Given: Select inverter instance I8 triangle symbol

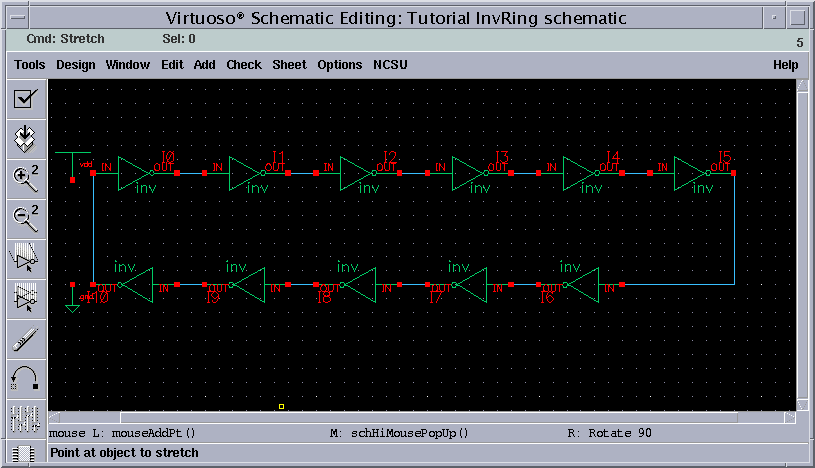Looking at the screenshot, I should click(x=360, y=284).
